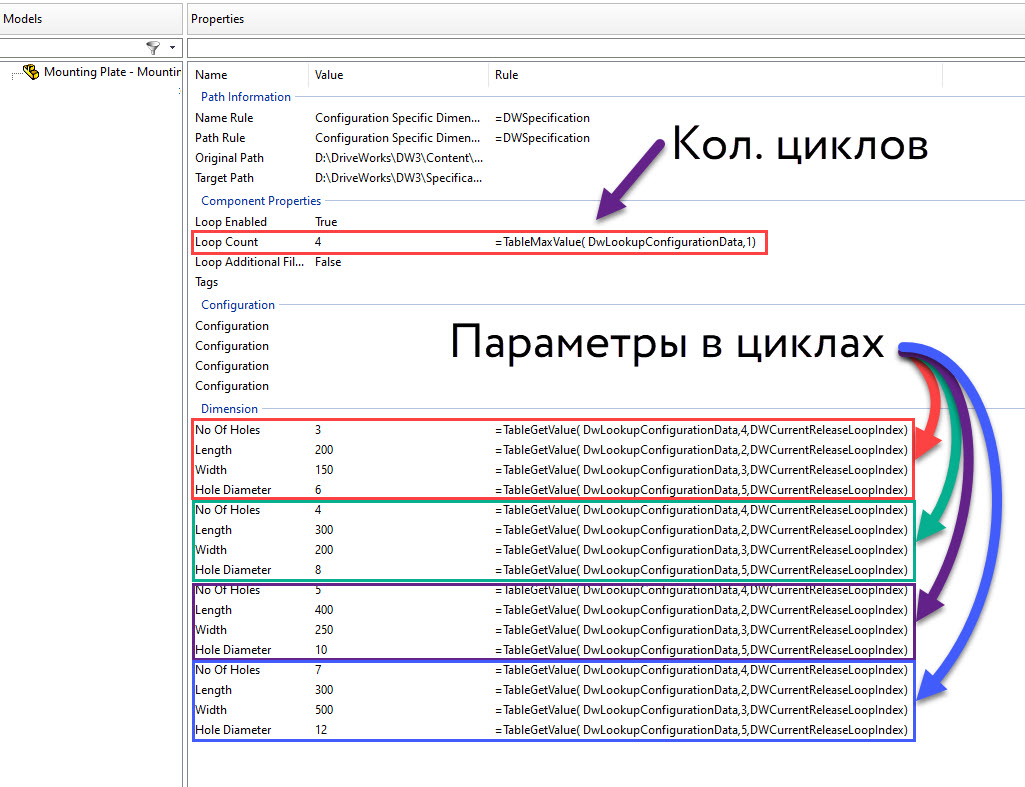
Task: Click the value 12 in the last Hole Diameter row
Action: [321, 730]
